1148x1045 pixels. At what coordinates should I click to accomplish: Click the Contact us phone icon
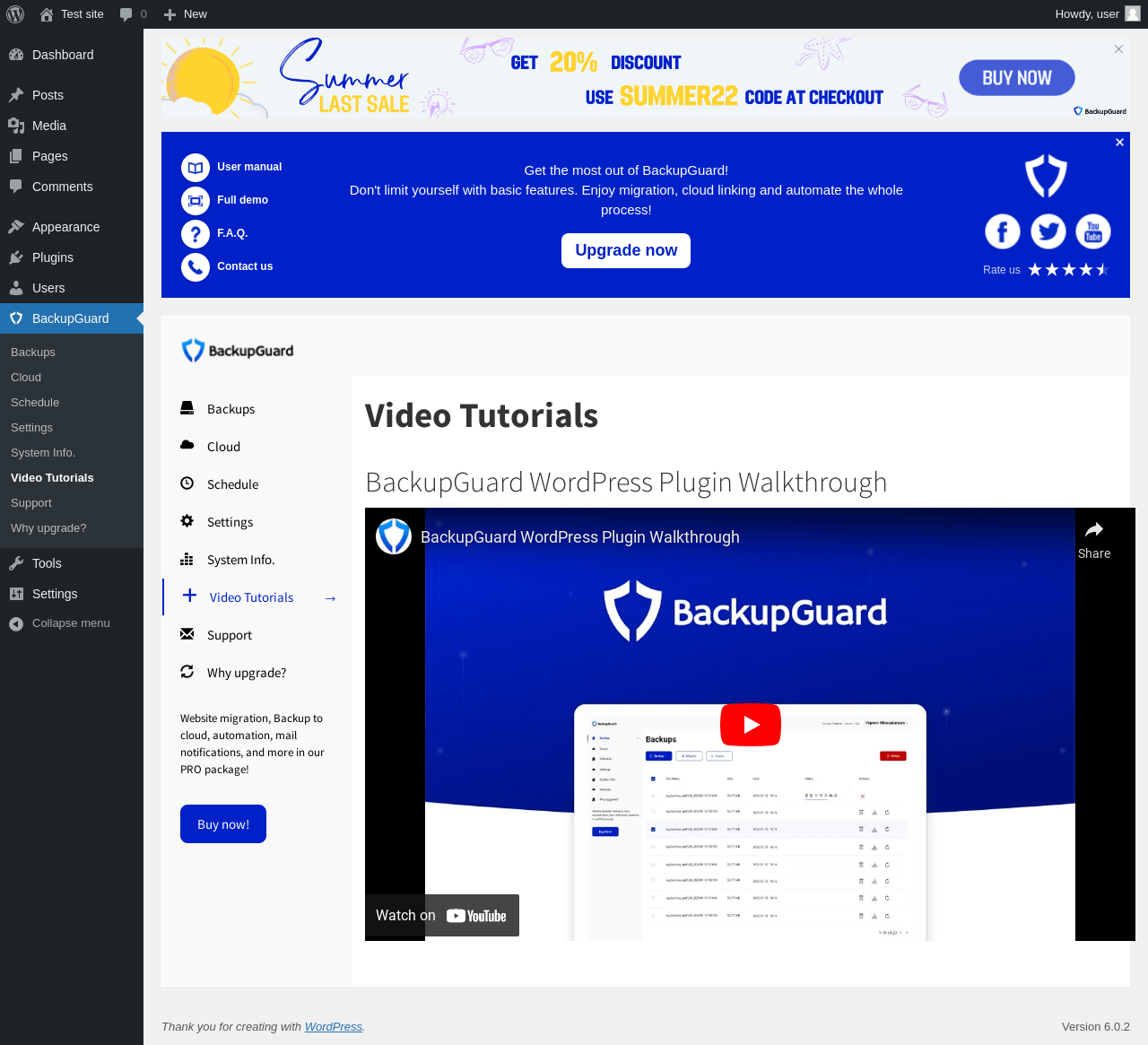(x=196, y=267)
